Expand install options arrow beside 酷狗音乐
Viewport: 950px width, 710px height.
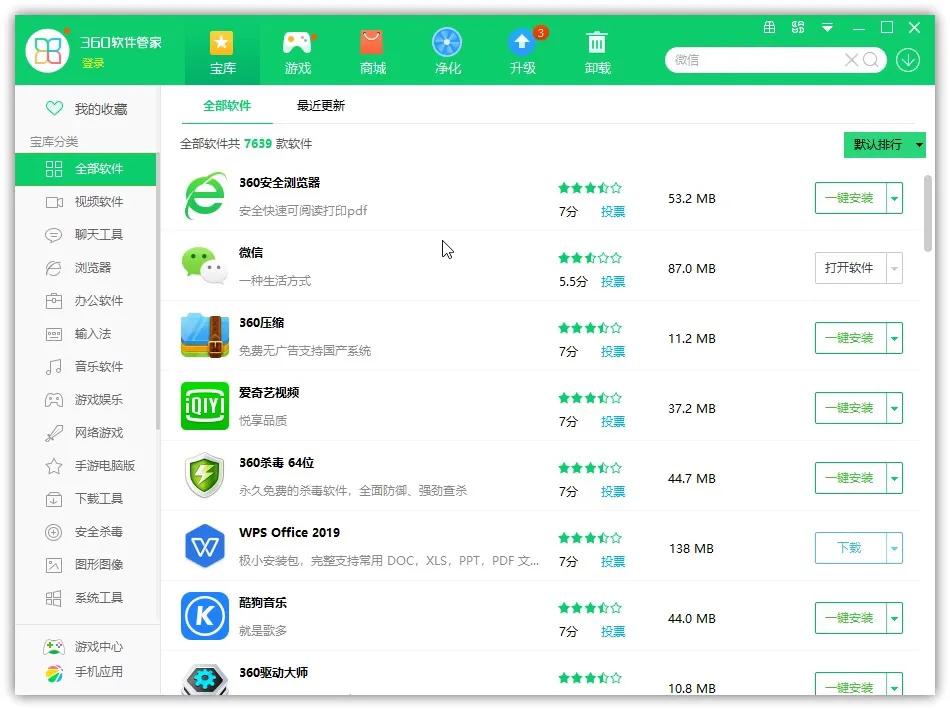[x=894, y=618]
